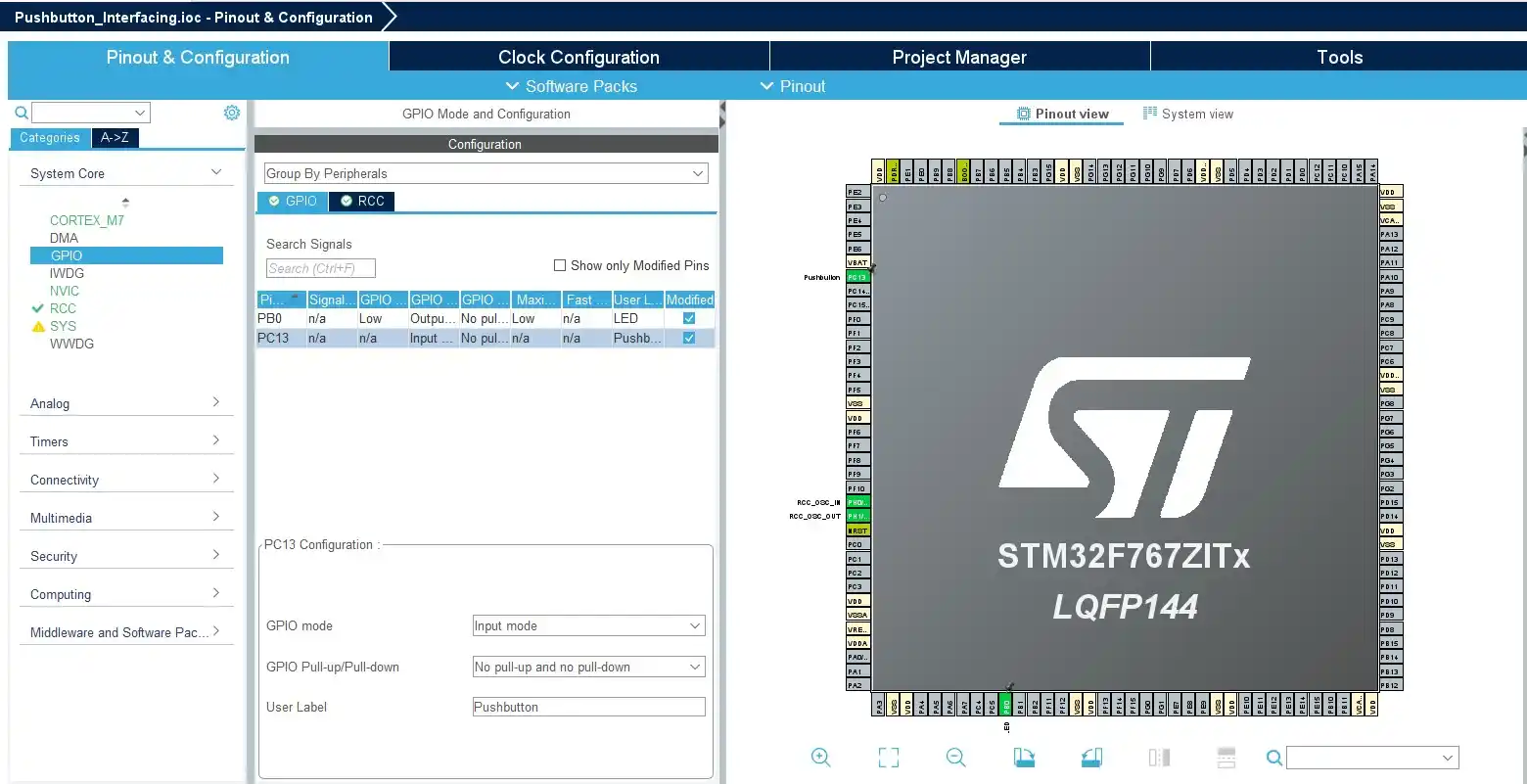Image resolution: width=1527 pixels, height=784 pixels.
Task: Click the PA2 pin on the chip
Action: pos(857,685)
